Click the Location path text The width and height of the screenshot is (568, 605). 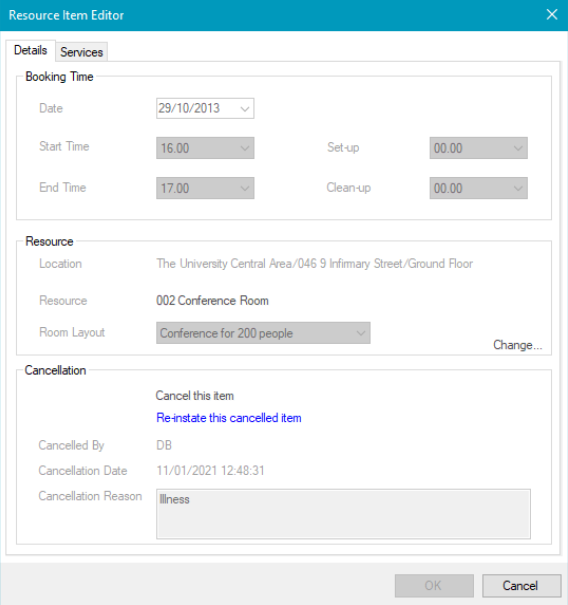(314, 264)
